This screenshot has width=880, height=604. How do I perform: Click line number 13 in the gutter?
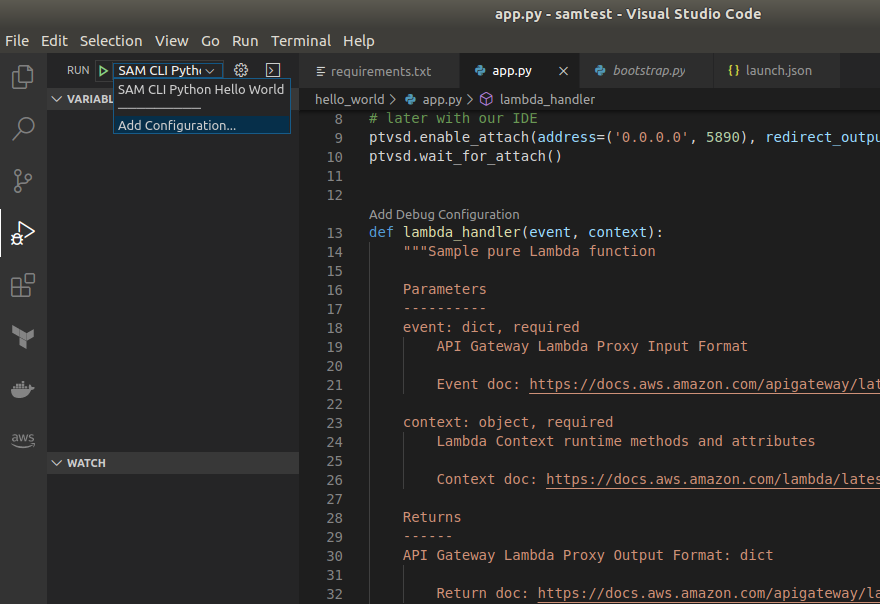point(334,233)
